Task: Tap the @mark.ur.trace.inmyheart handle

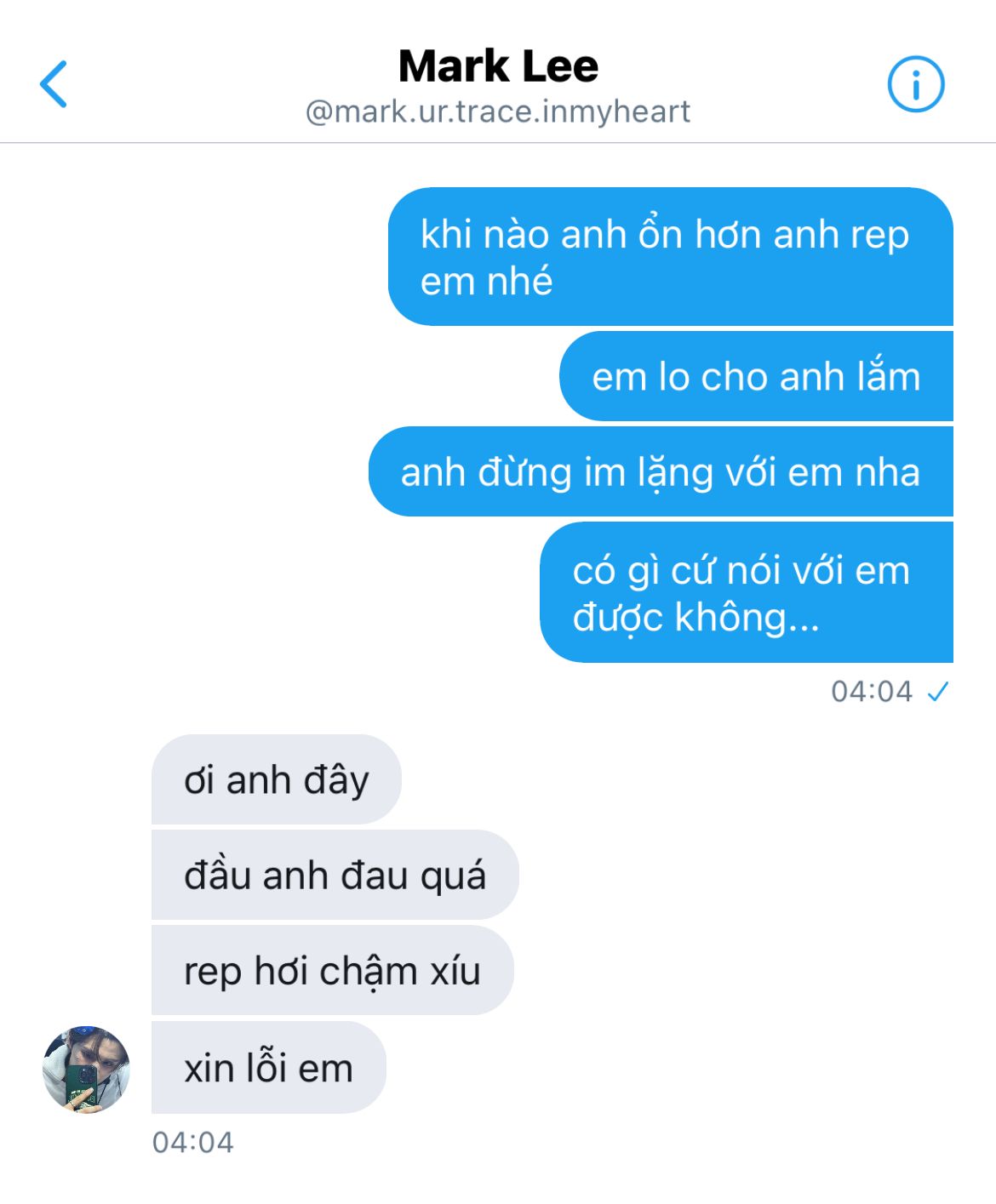Action: [x=498, y=111]
